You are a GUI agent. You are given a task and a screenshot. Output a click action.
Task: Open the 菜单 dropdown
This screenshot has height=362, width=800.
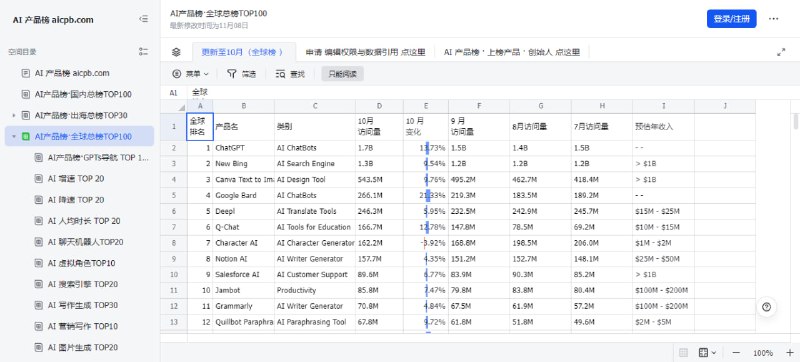(x=191, y=74)
